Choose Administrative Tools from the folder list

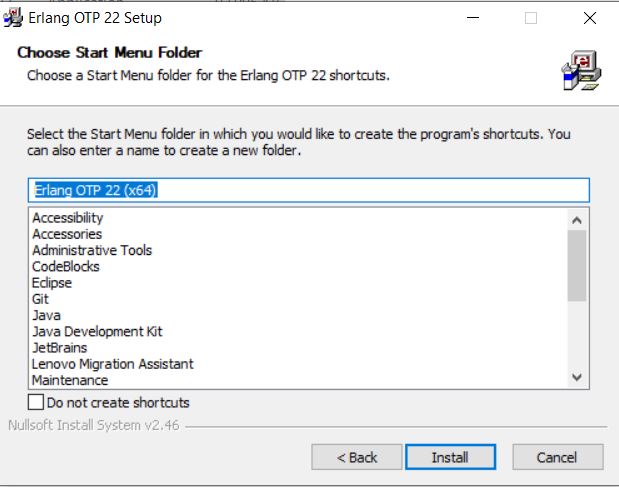[92, 250]
